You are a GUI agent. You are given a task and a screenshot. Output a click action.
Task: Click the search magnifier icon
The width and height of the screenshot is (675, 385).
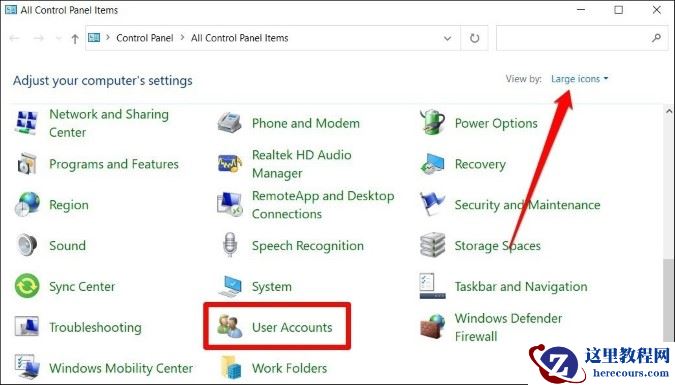(656, 38)
